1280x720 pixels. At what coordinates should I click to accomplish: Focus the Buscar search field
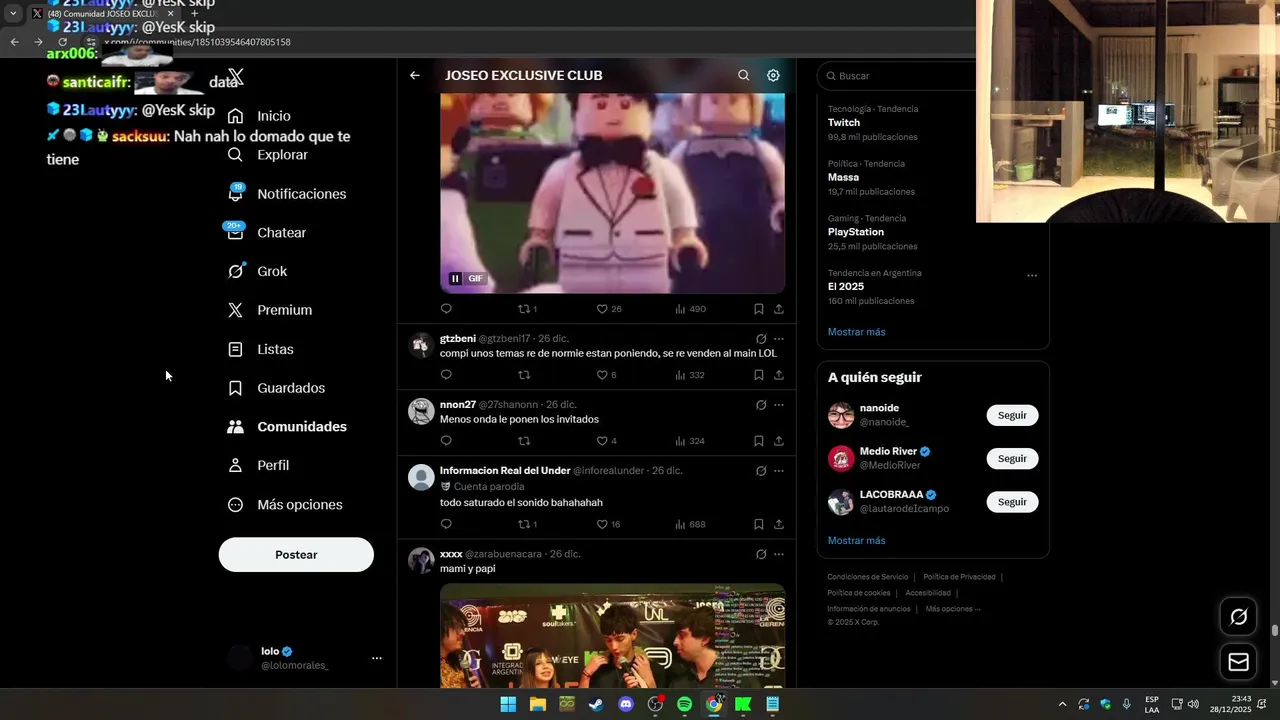(x=897, y=76)
